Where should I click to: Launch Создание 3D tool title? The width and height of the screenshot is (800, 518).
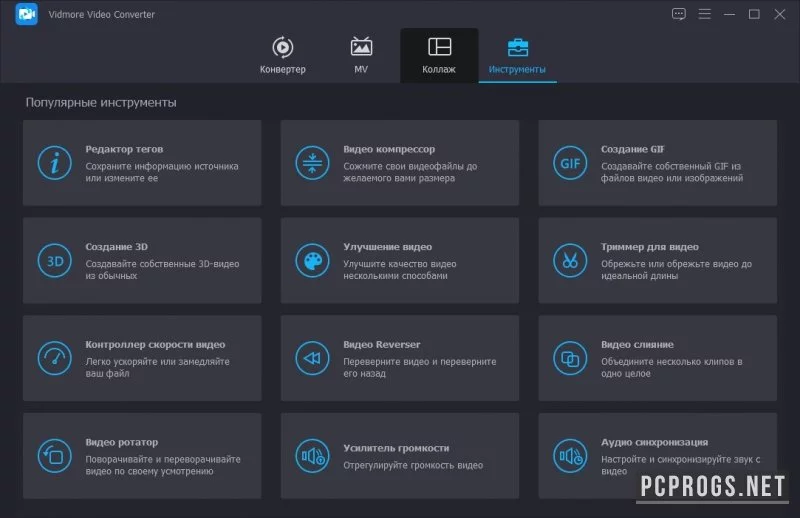(116, 246)
